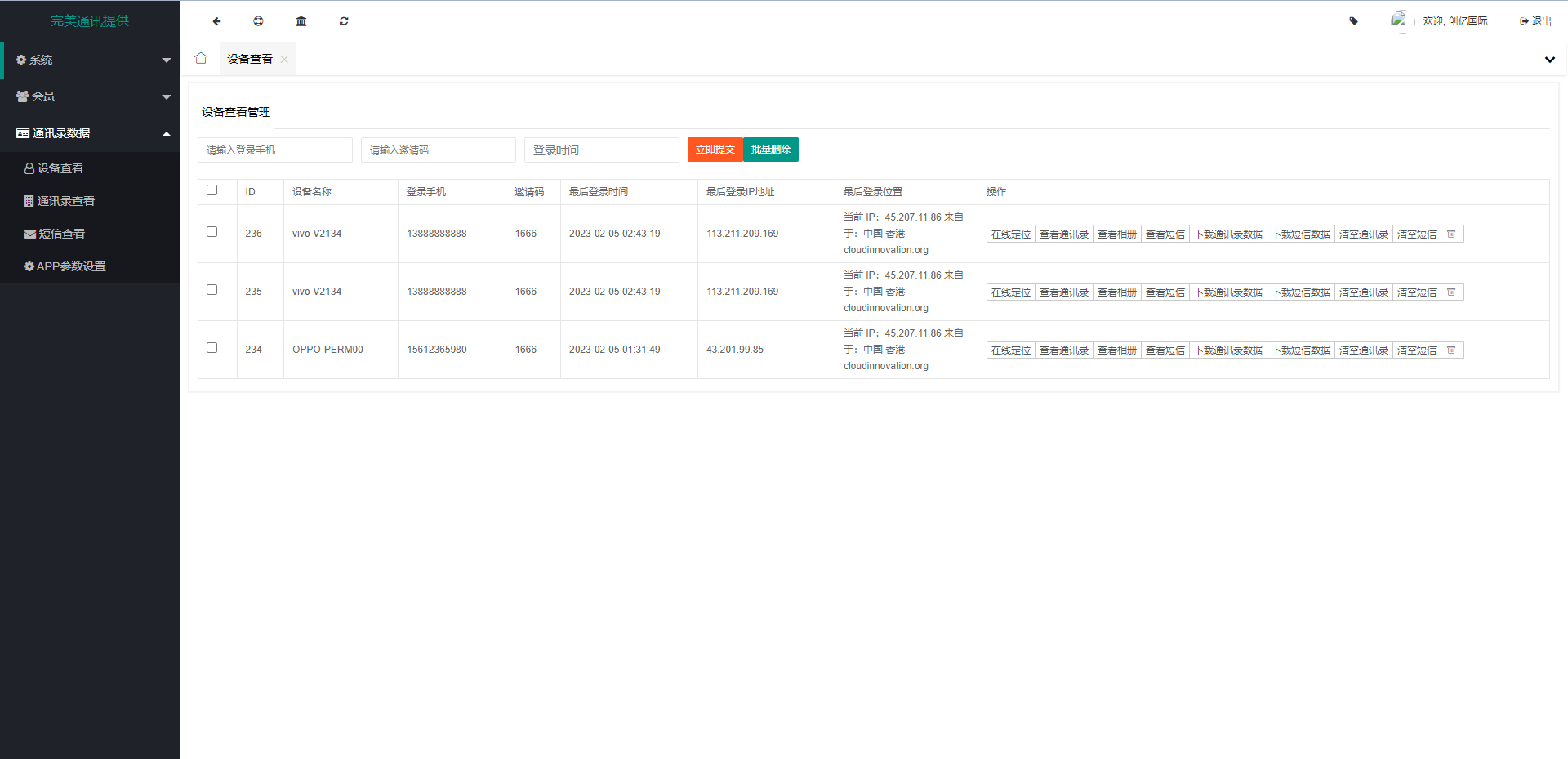Click the back arrow icon in top toolbar

(x=216, y=21)
